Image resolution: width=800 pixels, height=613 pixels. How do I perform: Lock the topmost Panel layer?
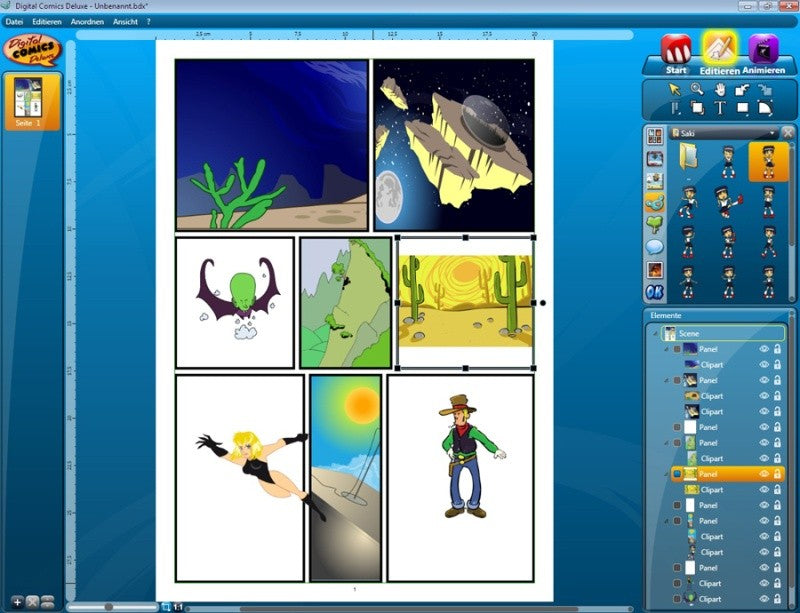coord(777,349)
